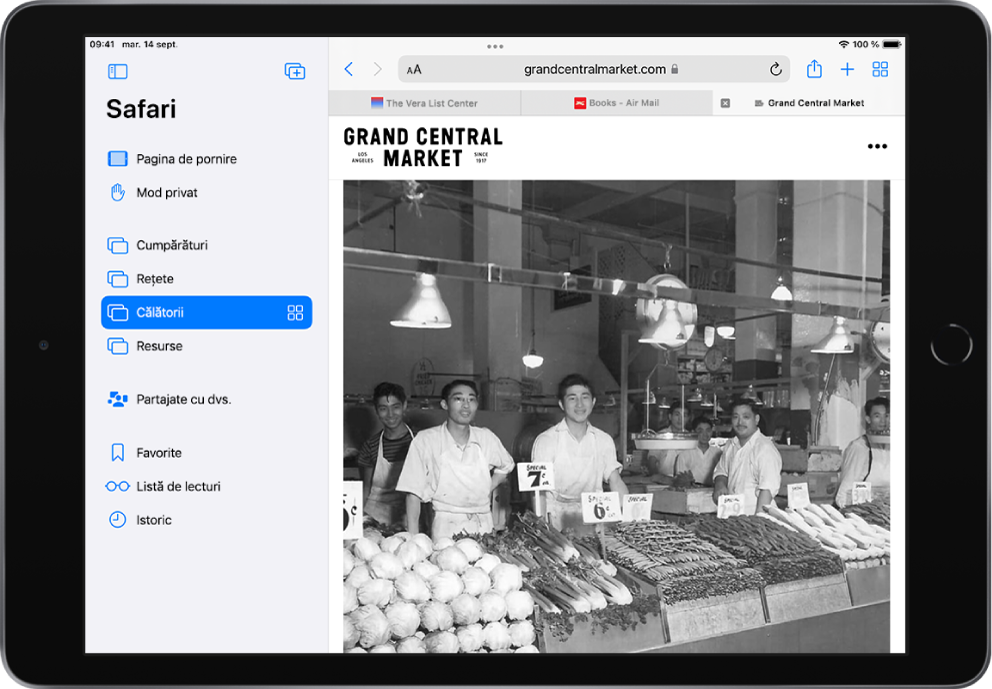Tap the multitasking dots at top

(x=495, y=46)
